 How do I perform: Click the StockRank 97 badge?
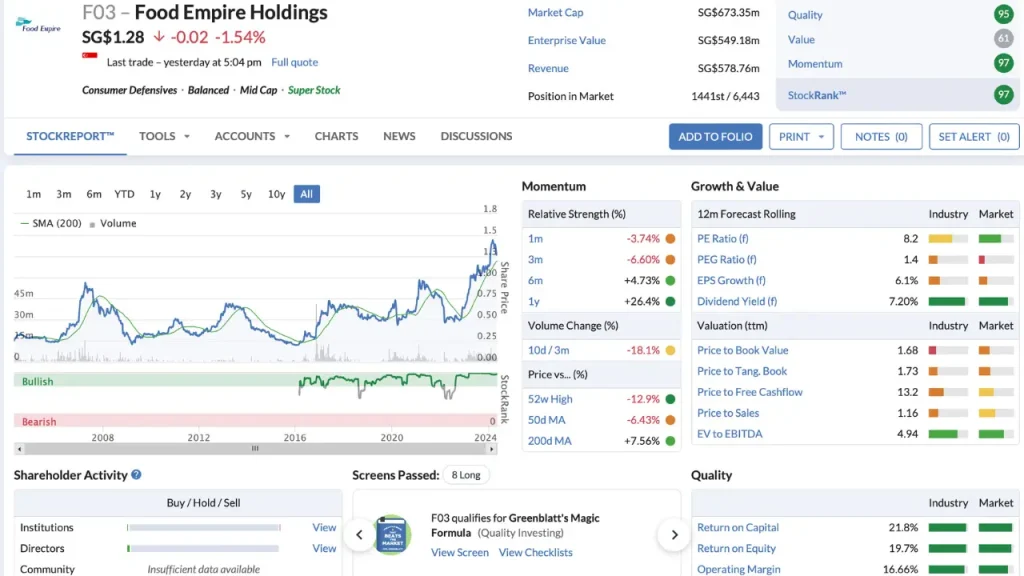(x=1003, y=95)
